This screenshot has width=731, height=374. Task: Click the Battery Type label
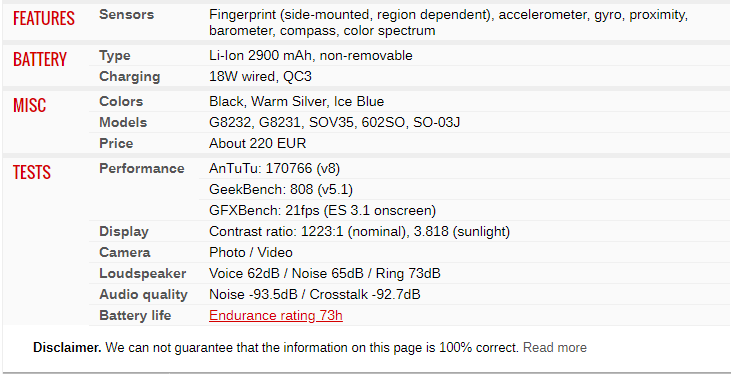(115, 56)
